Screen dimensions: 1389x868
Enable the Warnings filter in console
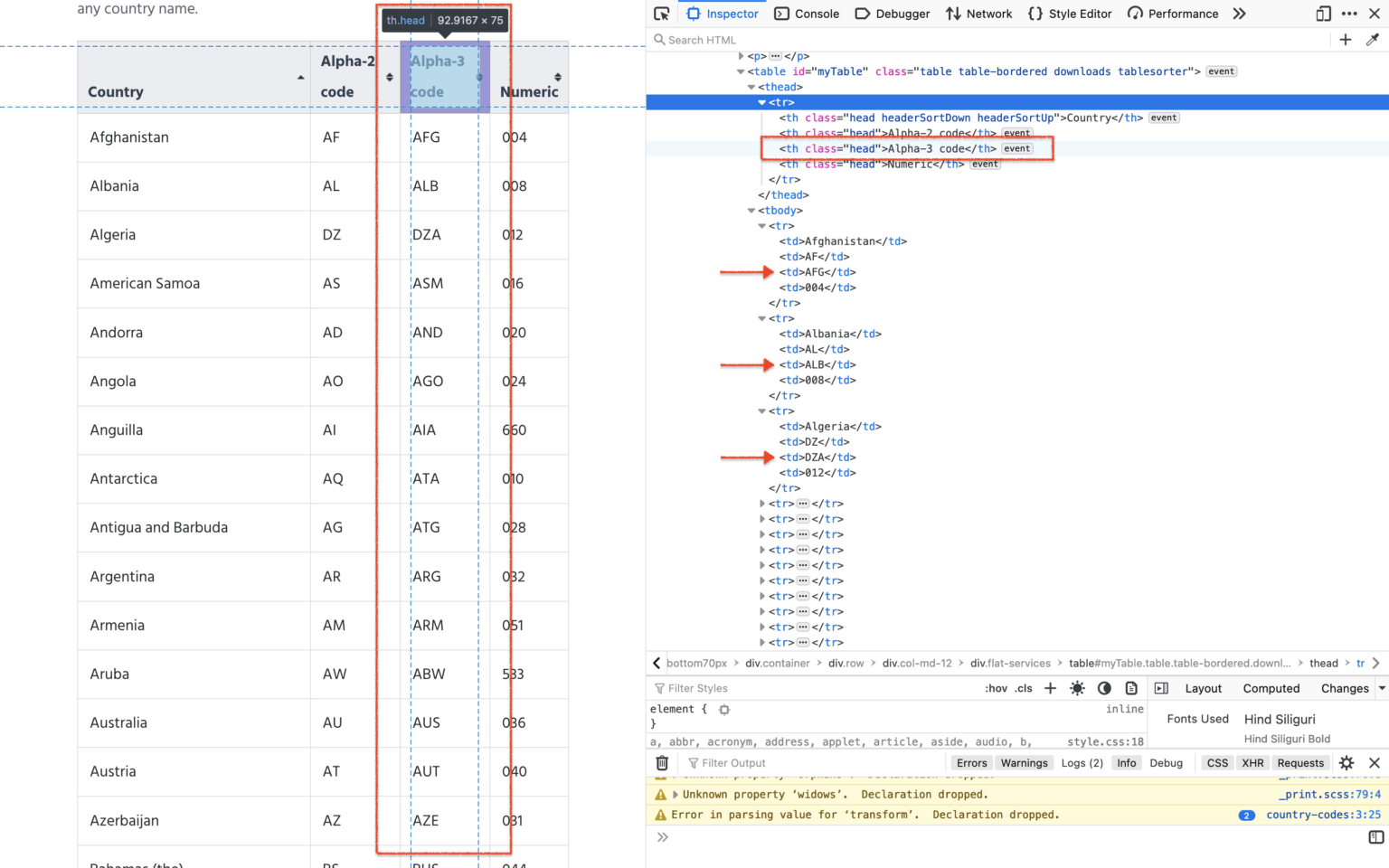coord(1023,762)
